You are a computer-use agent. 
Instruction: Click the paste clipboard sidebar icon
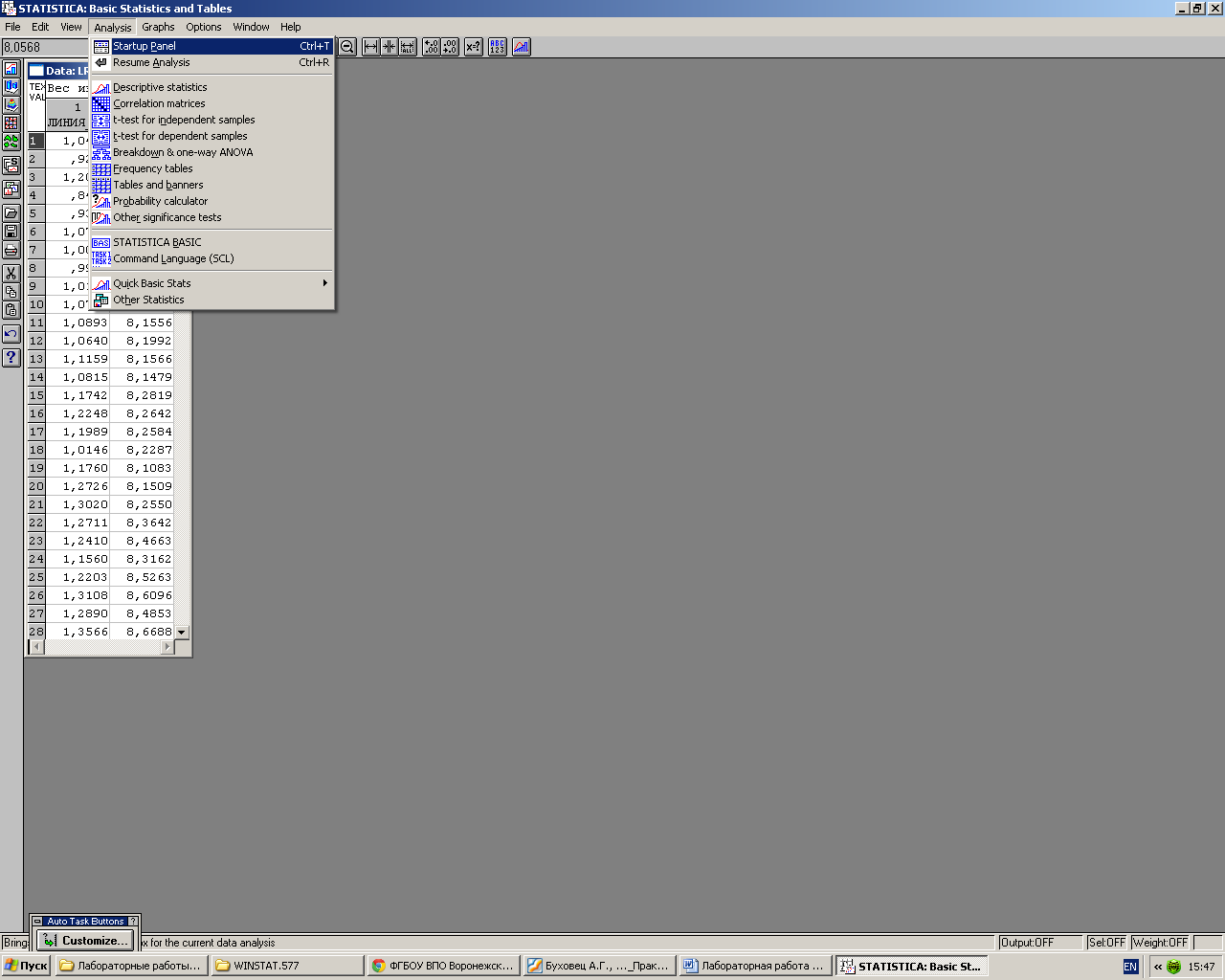click(11, 310)
